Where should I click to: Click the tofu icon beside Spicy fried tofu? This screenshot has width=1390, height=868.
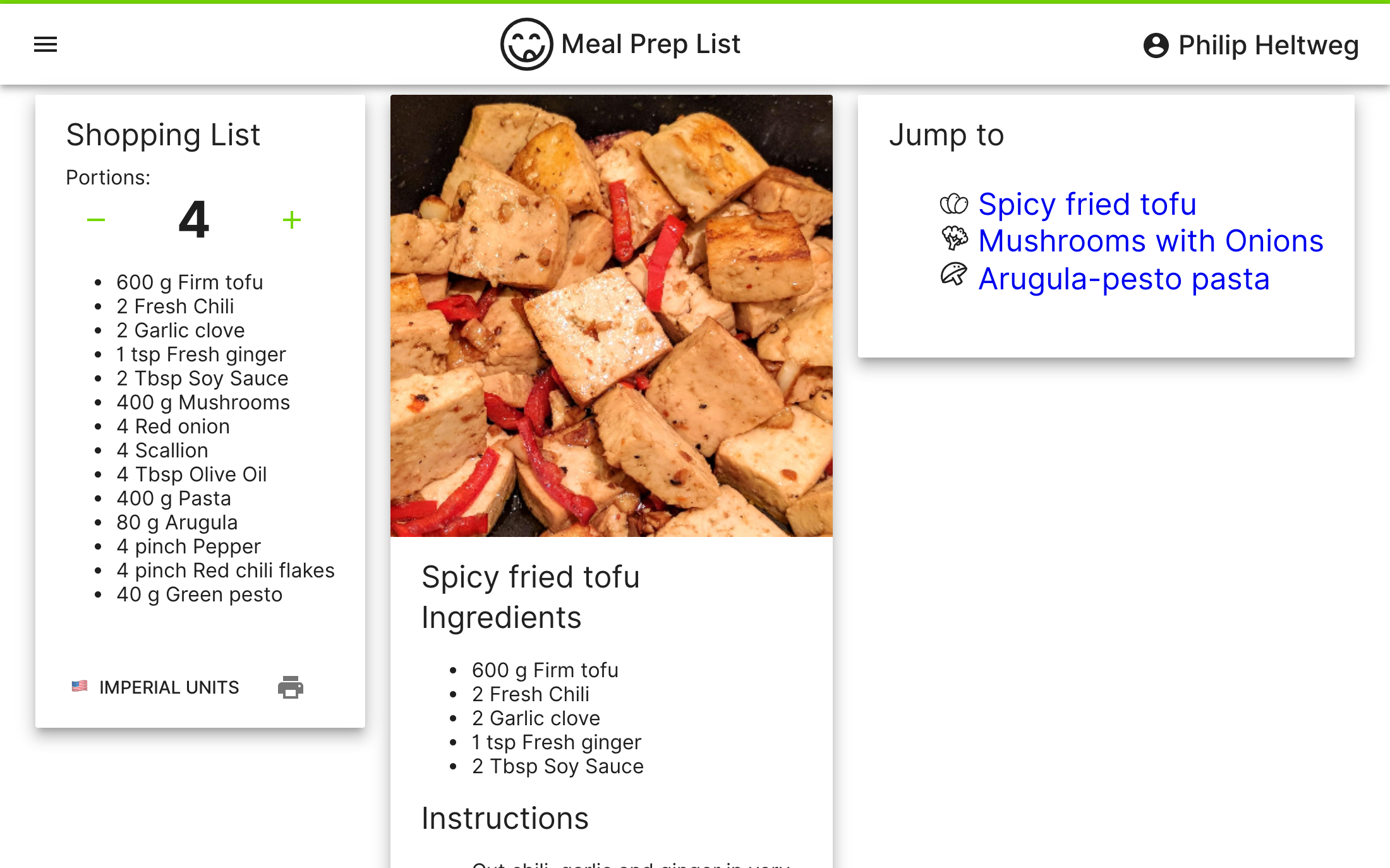954,204
